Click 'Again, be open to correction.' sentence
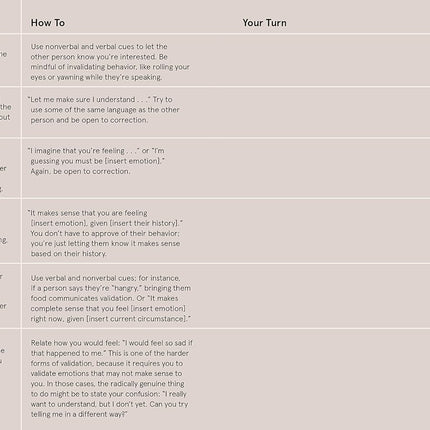This screenshot has height=430, width=430. [80, 171]
